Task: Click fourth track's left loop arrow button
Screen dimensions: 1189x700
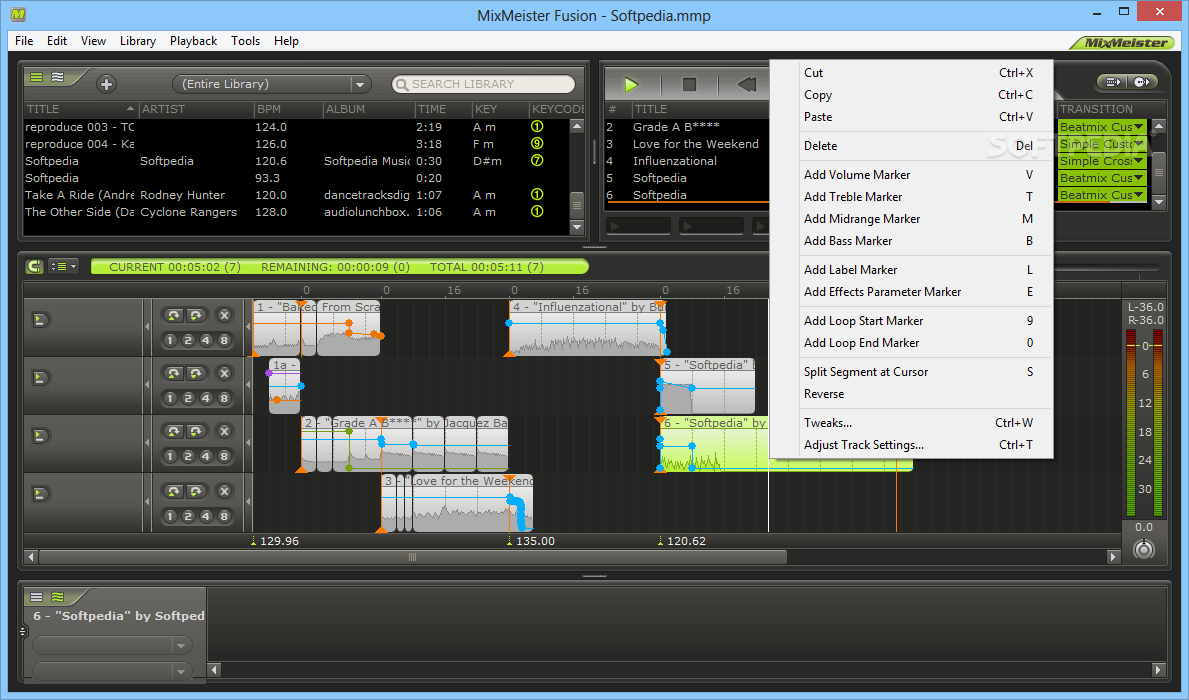Action: pos(174,491)
